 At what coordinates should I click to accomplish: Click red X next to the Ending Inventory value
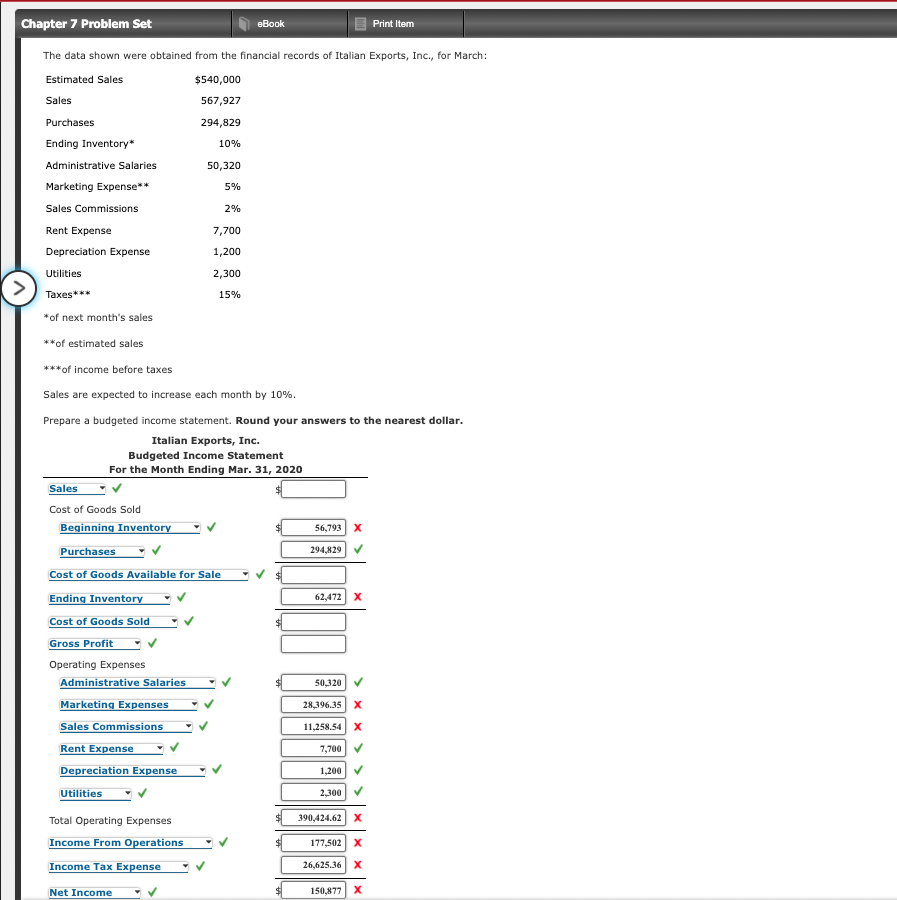pyautogui.click(x=358, y=597)
